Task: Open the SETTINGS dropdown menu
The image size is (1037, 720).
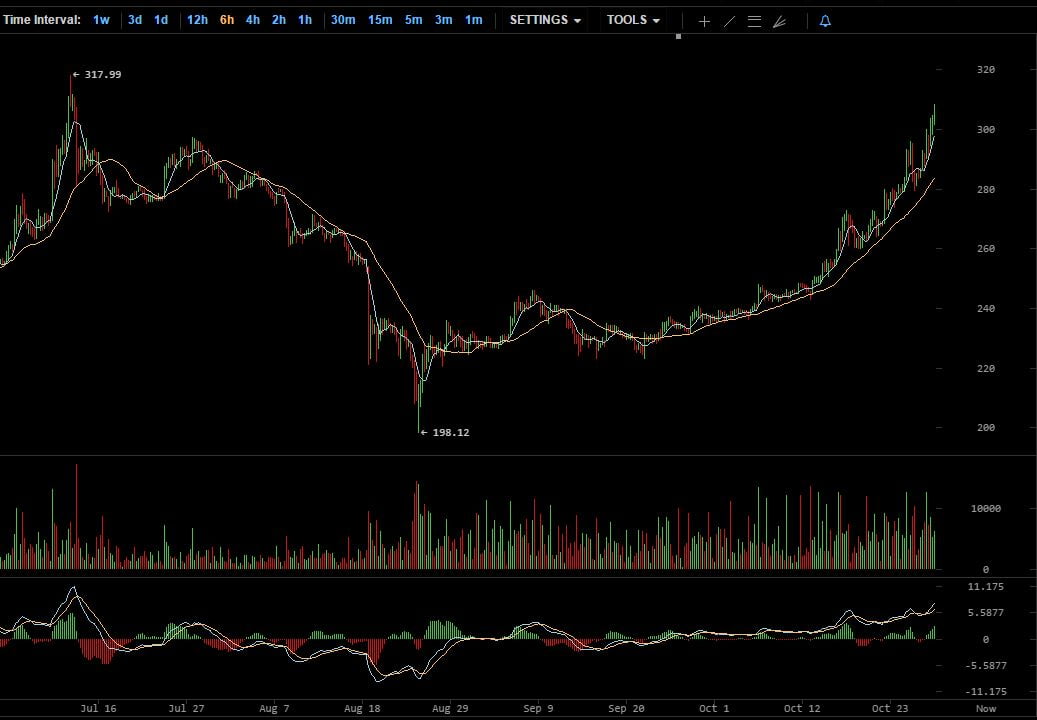Action: pyautogui.click(x=545, y=20)
